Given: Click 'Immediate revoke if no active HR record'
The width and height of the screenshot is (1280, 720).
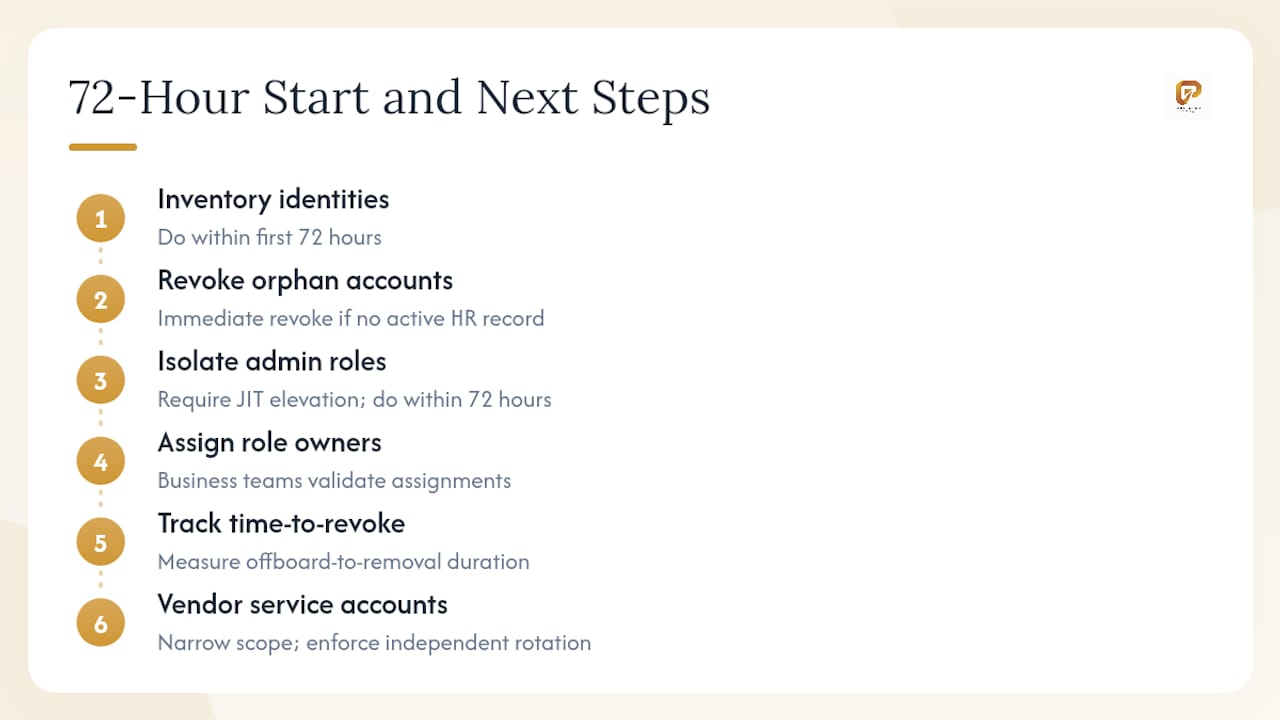Looking at the screenshot, I should pyautogui.click(x=351, y=319).
